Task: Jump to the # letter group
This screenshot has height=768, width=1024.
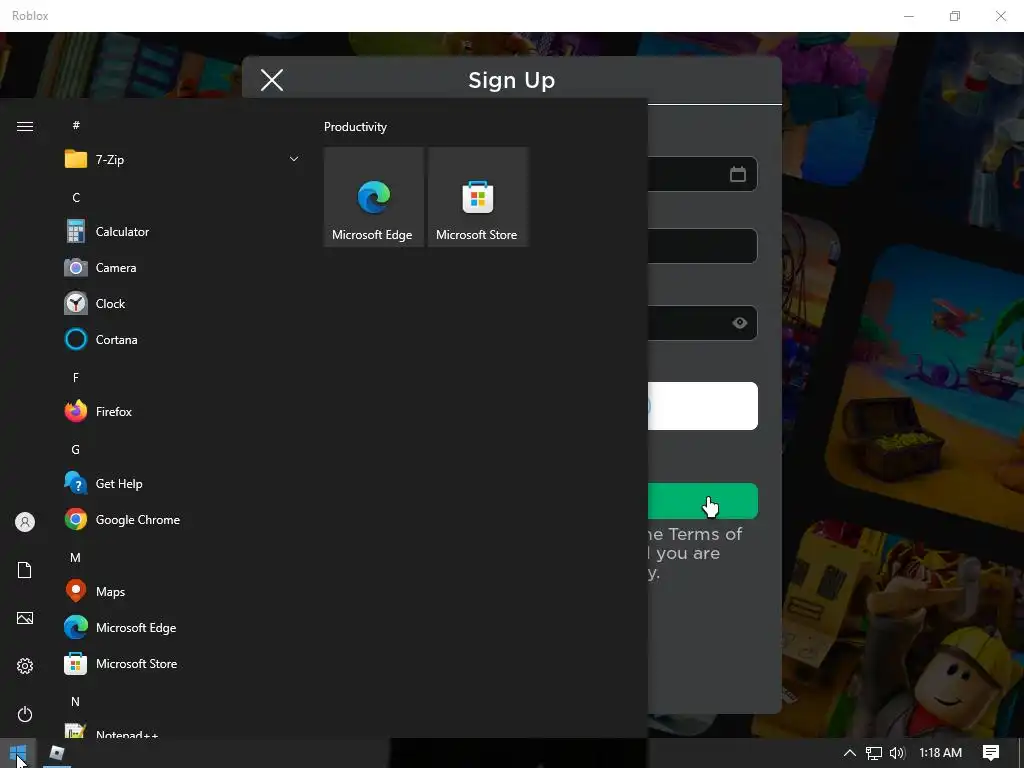Action: click(76, 125)
